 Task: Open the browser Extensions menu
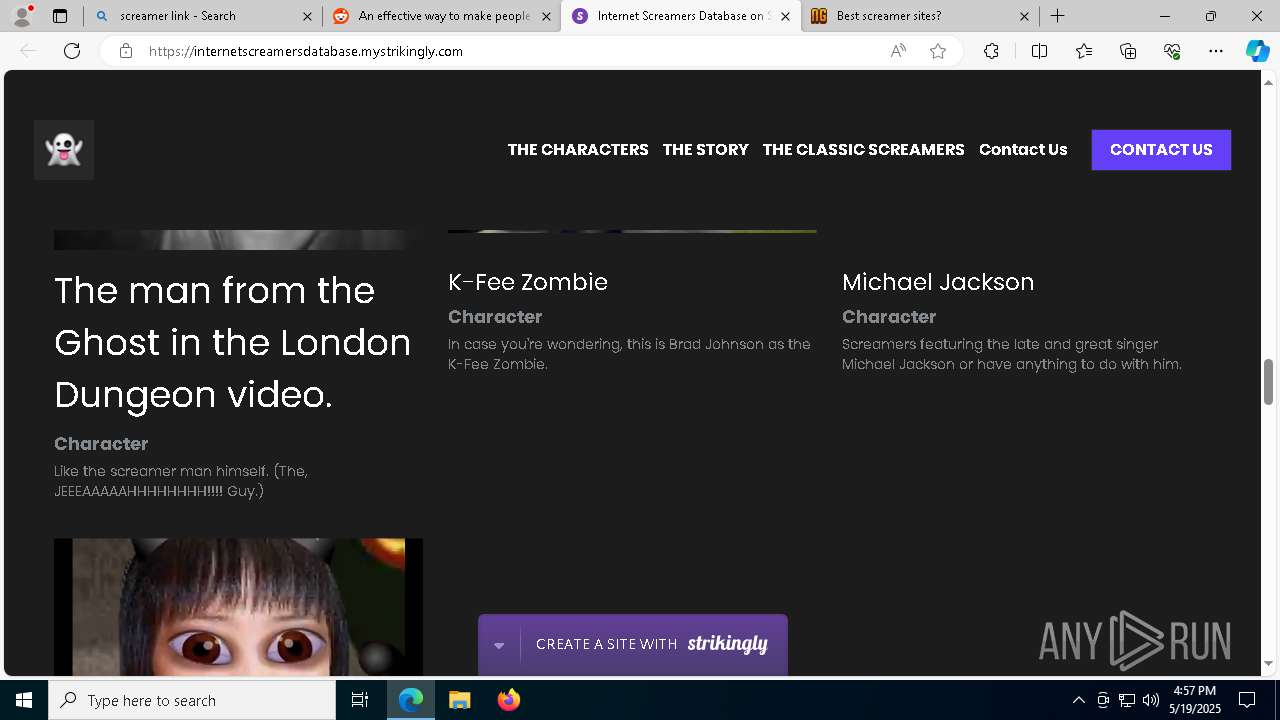click(991, 51)
